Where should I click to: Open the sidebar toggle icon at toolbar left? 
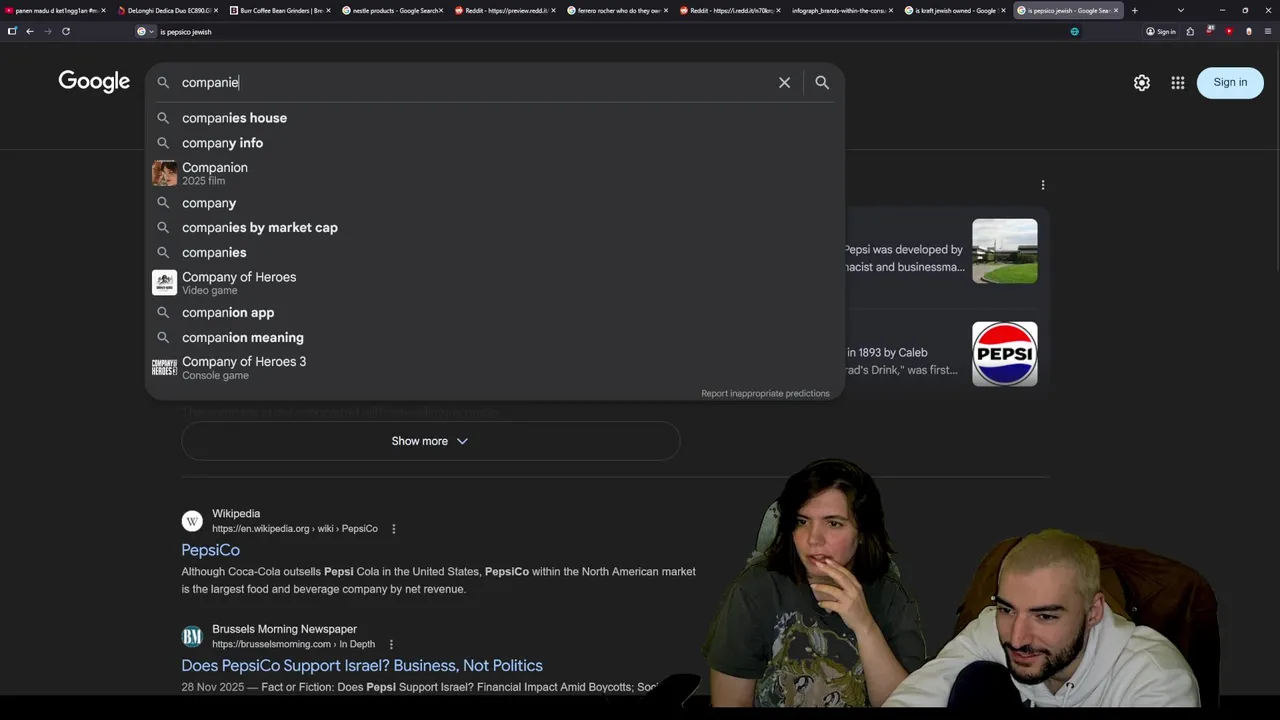click(x=12, y=31)
